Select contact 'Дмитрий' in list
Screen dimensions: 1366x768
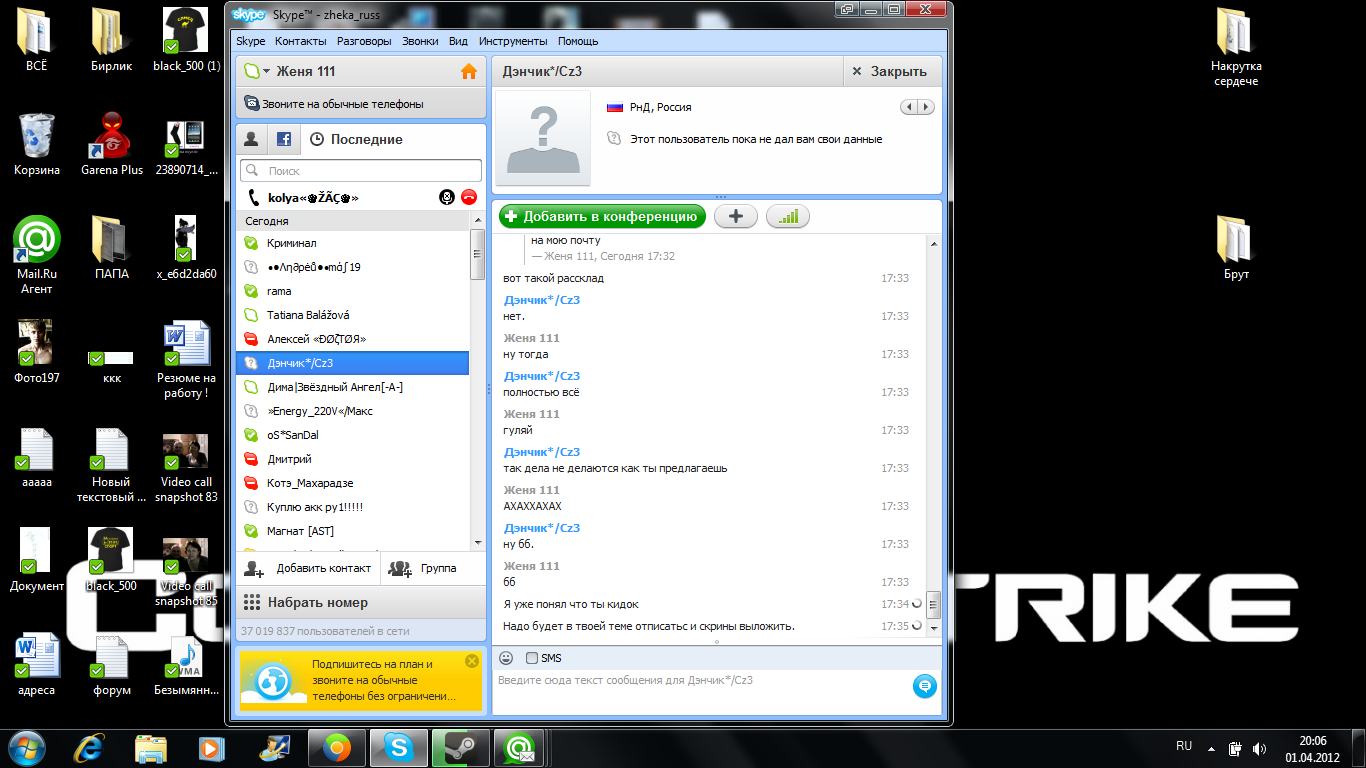click(352, 459)
